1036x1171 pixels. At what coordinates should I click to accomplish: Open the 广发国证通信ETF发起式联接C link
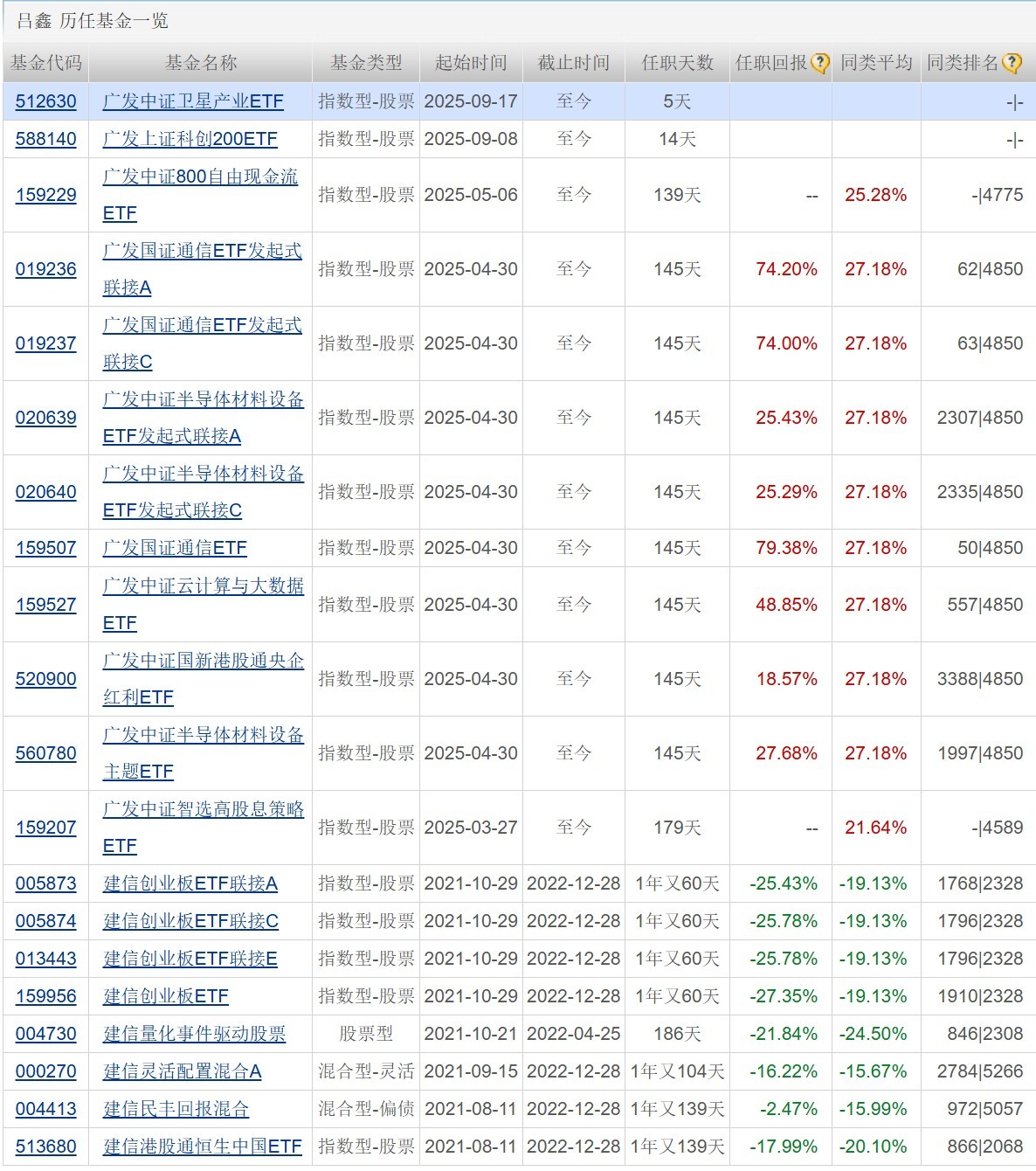203,343
